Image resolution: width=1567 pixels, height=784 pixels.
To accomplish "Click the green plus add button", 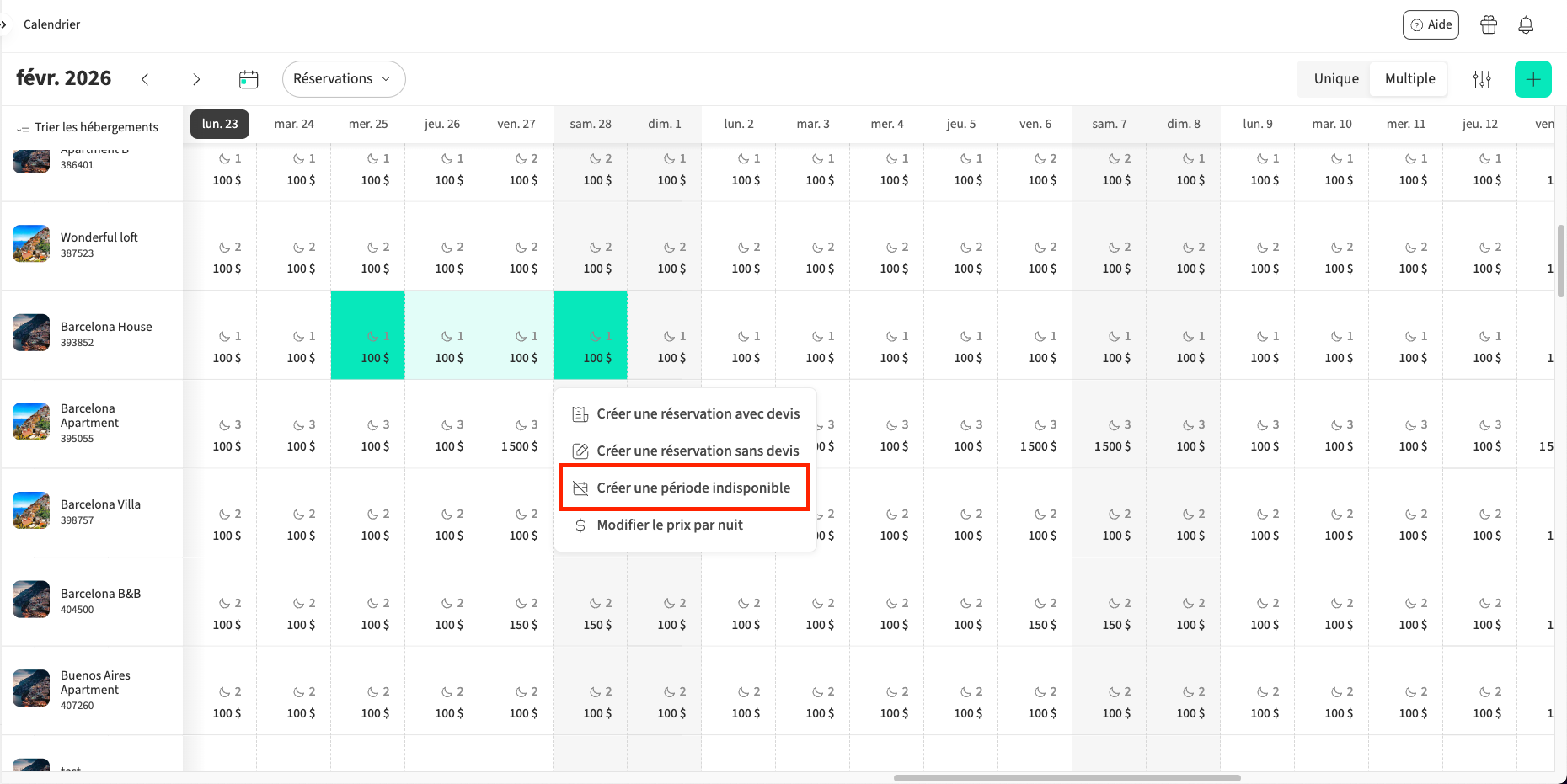I will (x=1532, y=79).
